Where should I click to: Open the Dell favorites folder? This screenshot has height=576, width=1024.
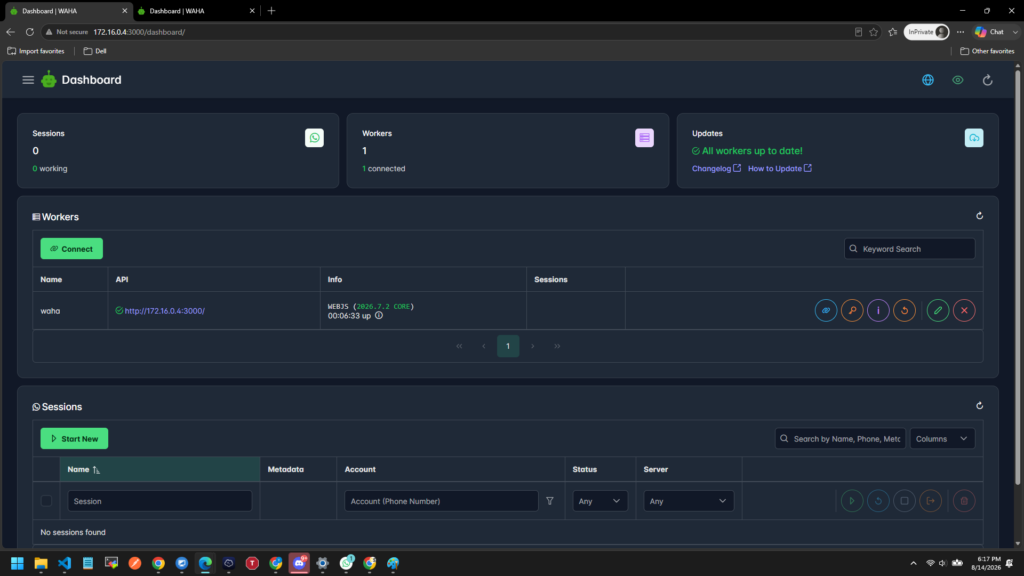pyautogui.click(x=95, y=51)
